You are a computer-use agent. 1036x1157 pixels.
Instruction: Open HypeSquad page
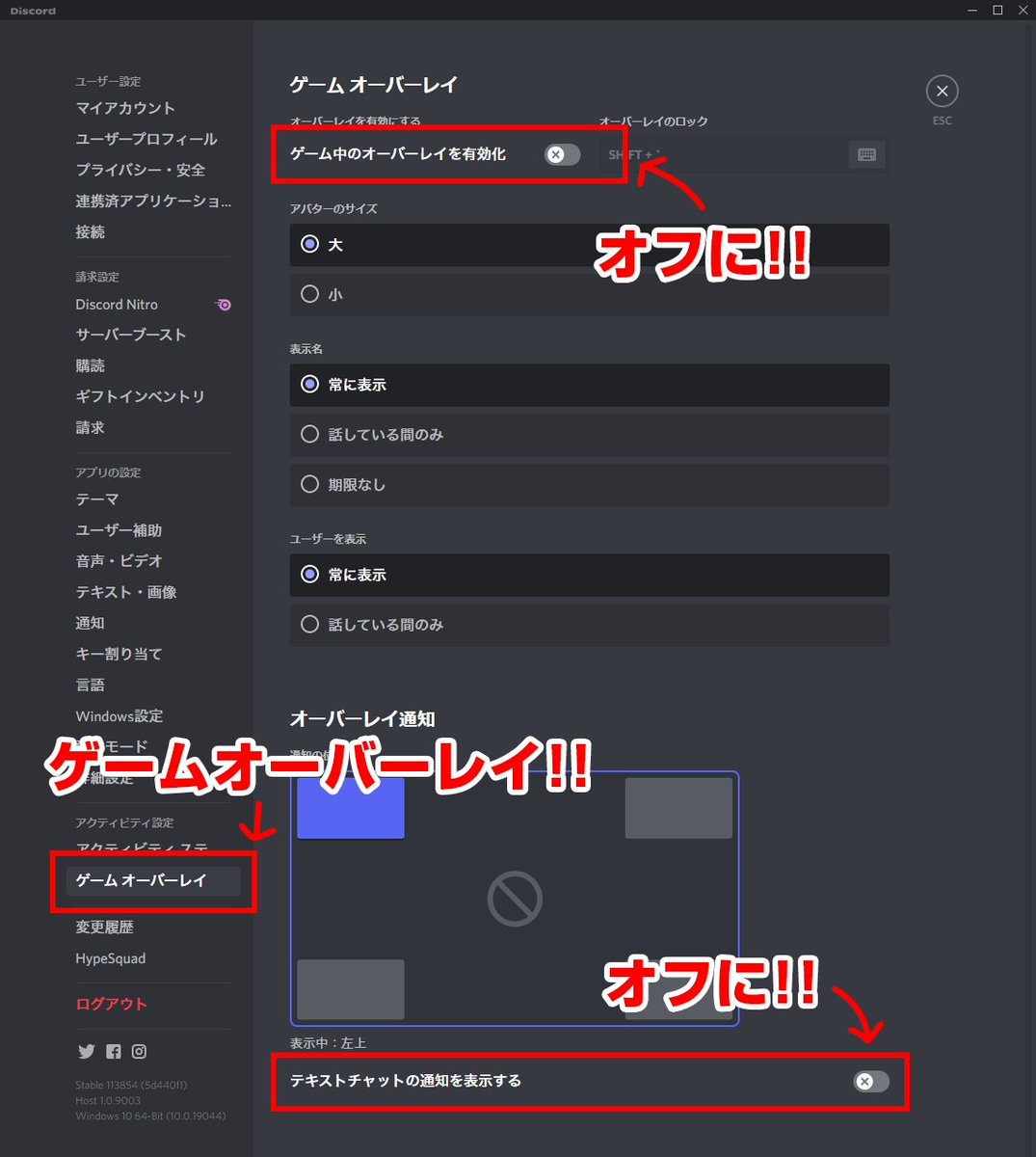(x=111, y=958)
